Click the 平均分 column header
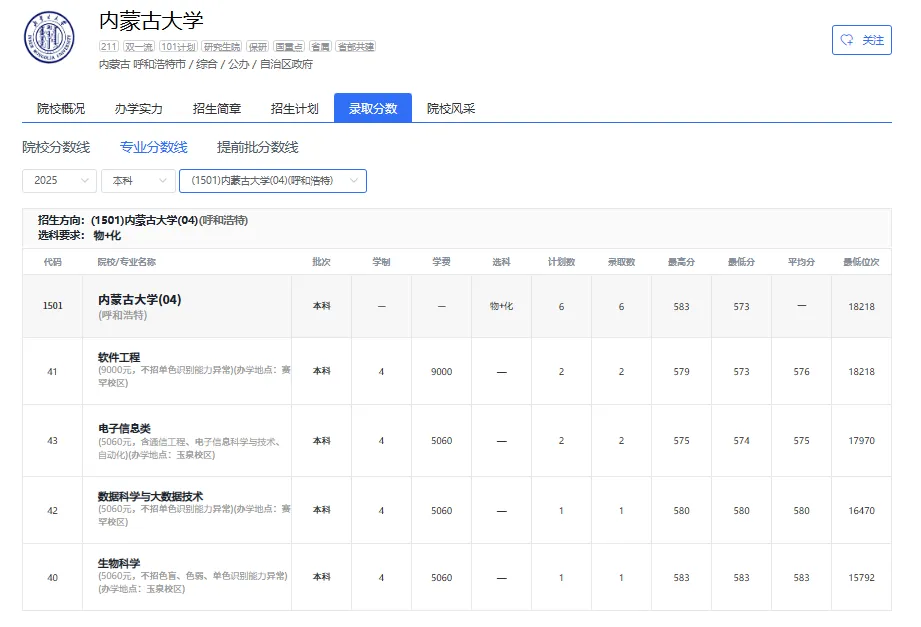Screen dimensions: 921x627 (801, 262)
